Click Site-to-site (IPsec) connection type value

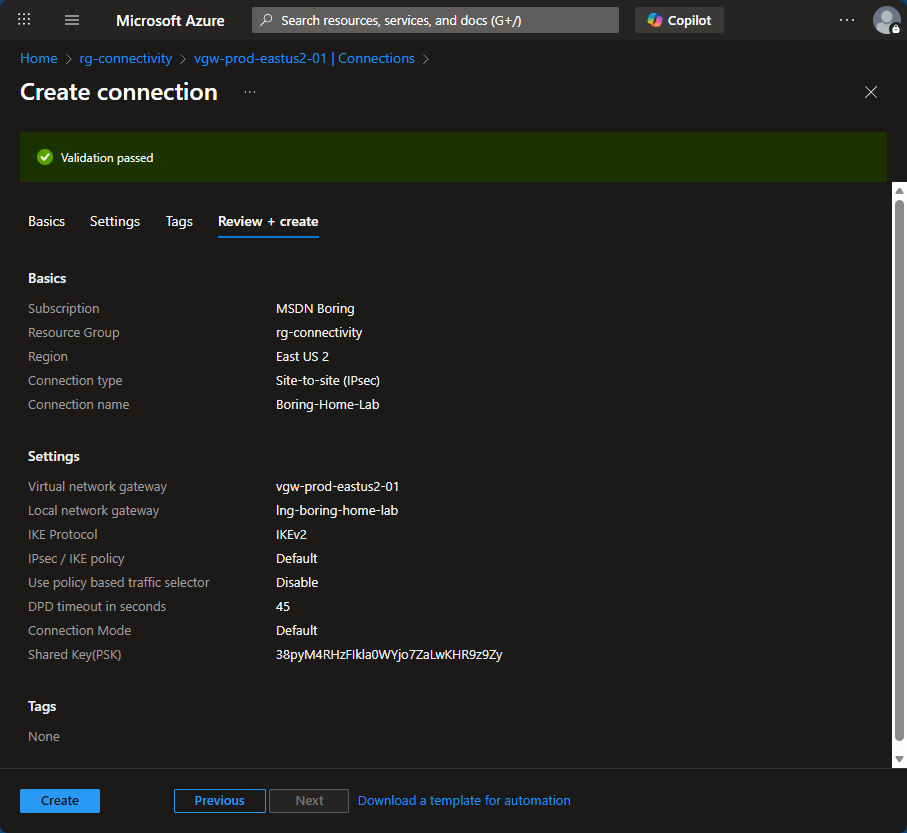[328, 381]
